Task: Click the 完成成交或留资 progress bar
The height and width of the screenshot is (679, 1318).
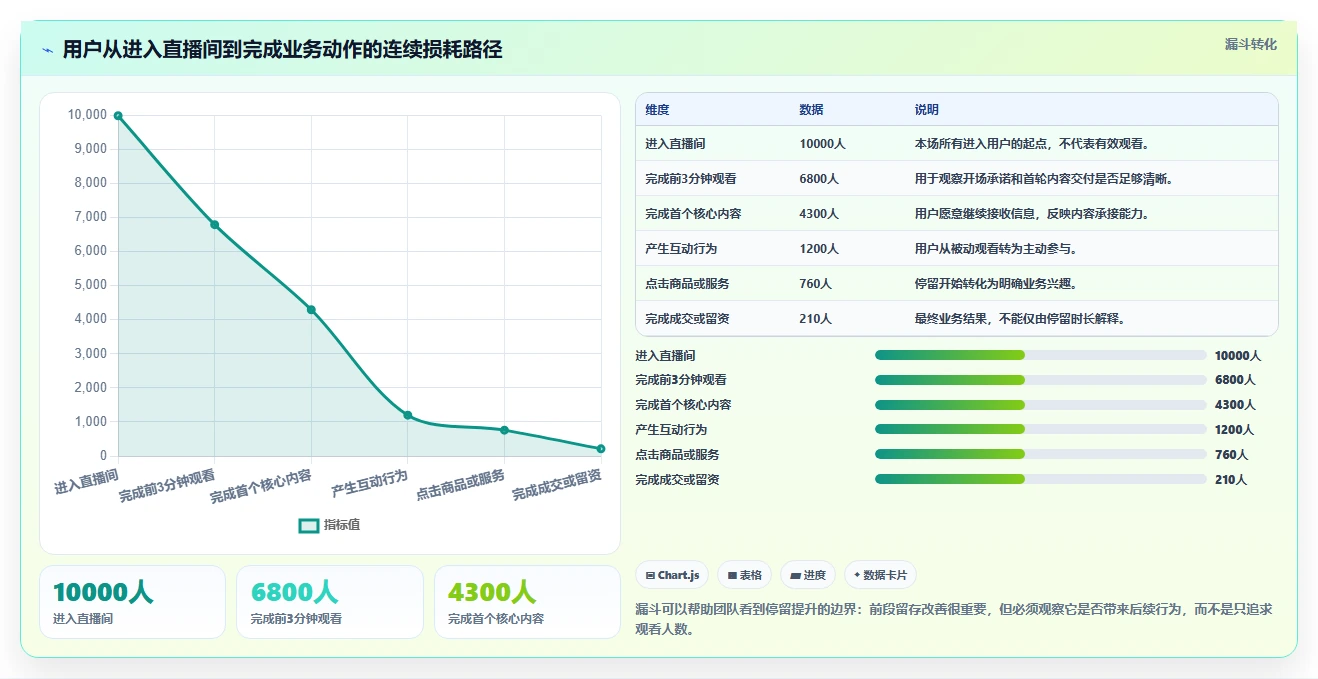Action: [x=1041, y=479]
